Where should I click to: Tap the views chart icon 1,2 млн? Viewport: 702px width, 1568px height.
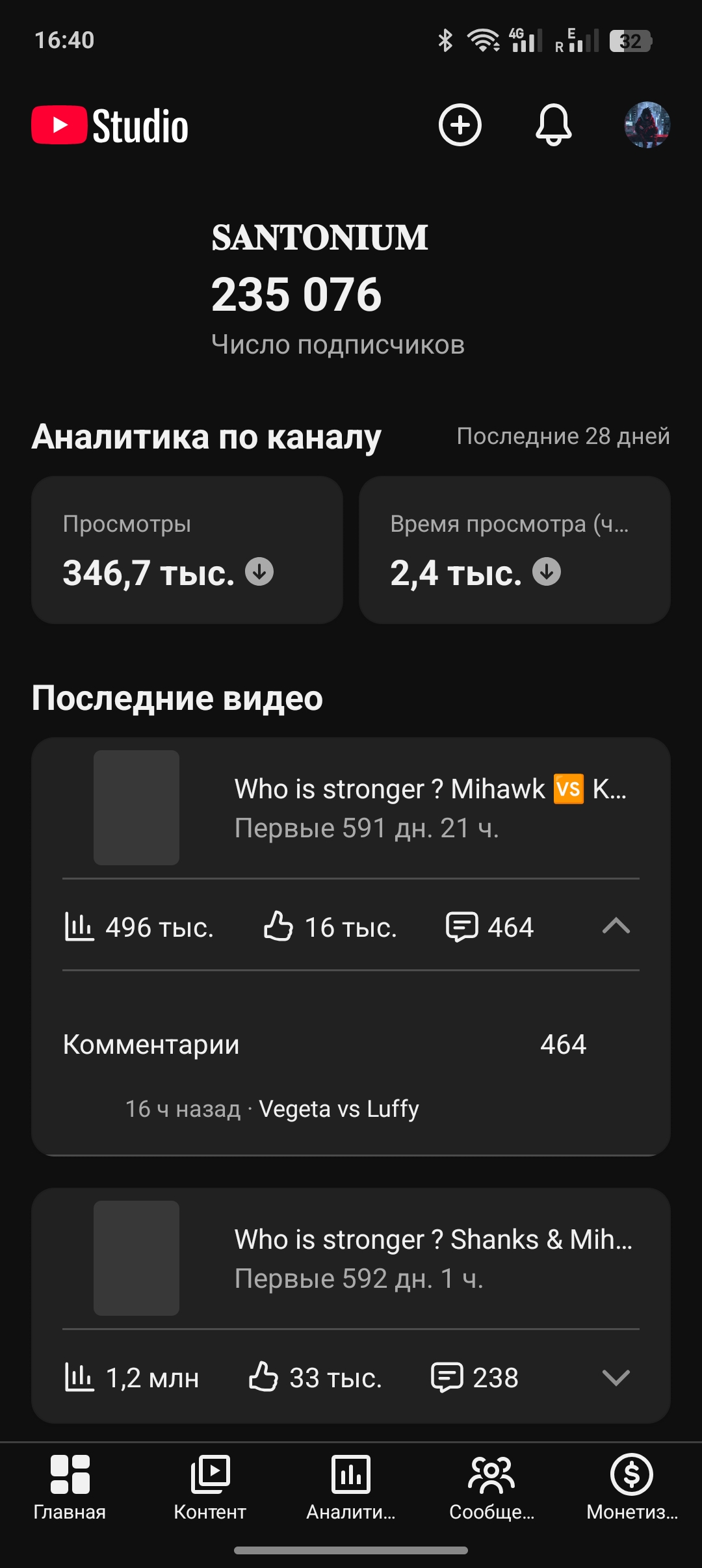(x=79, y=1377)
